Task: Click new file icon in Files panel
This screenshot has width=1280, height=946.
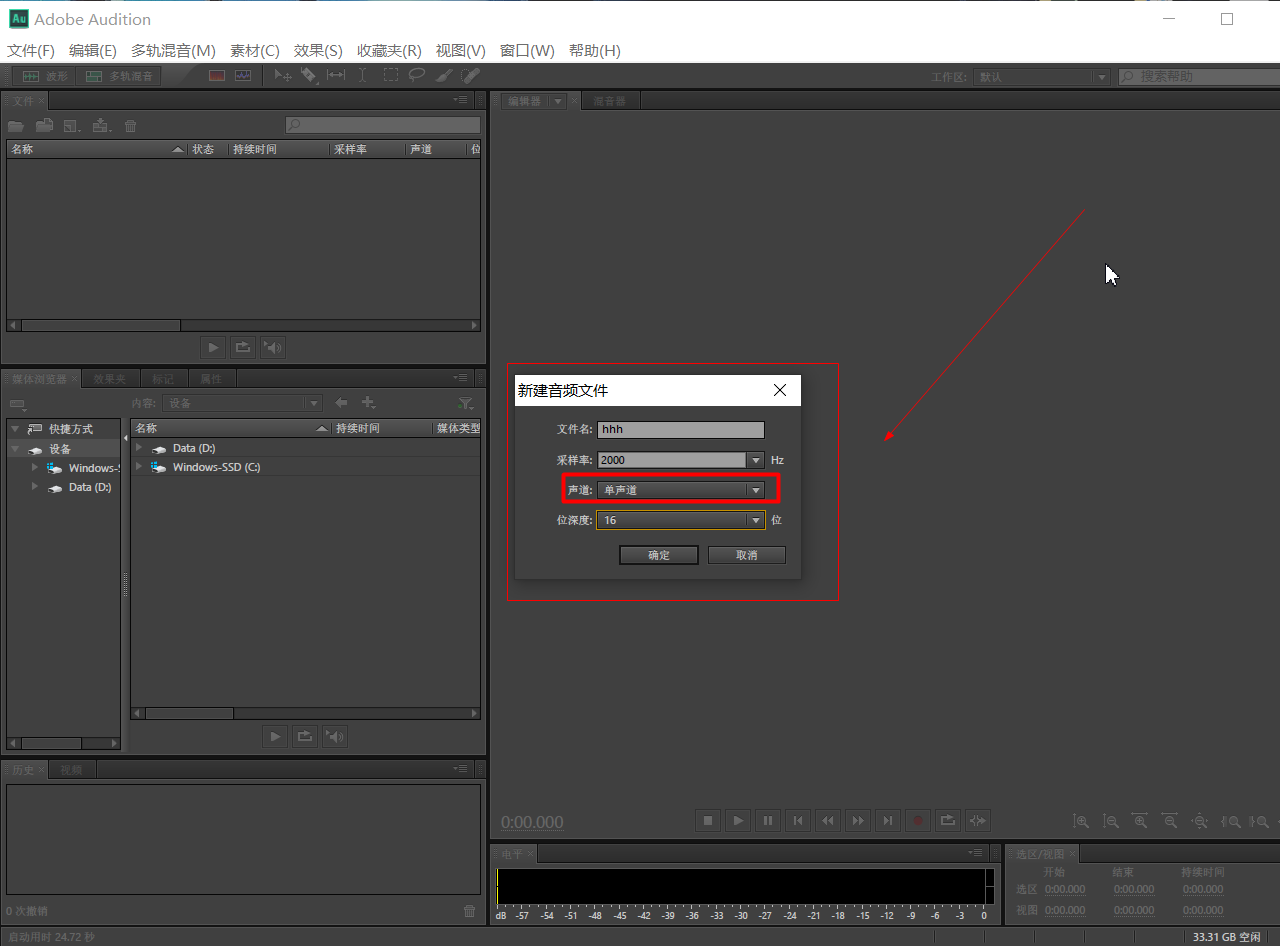Action: point(72,126)
